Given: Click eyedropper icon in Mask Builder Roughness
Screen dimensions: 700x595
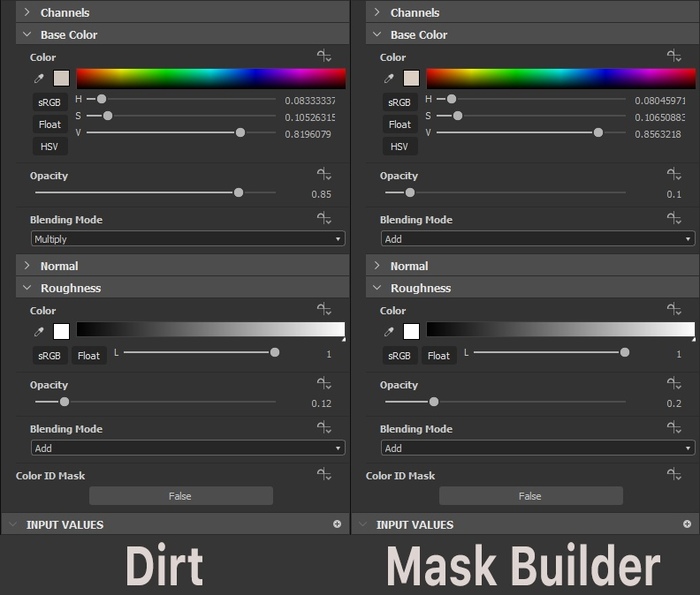Looking at the screenshot, I should click(390, 331).
